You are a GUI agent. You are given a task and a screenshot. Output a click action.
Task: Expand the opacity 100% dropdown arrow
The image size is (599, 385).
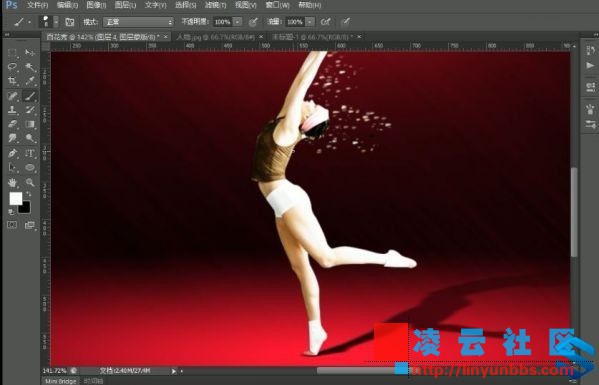(237, 22)
